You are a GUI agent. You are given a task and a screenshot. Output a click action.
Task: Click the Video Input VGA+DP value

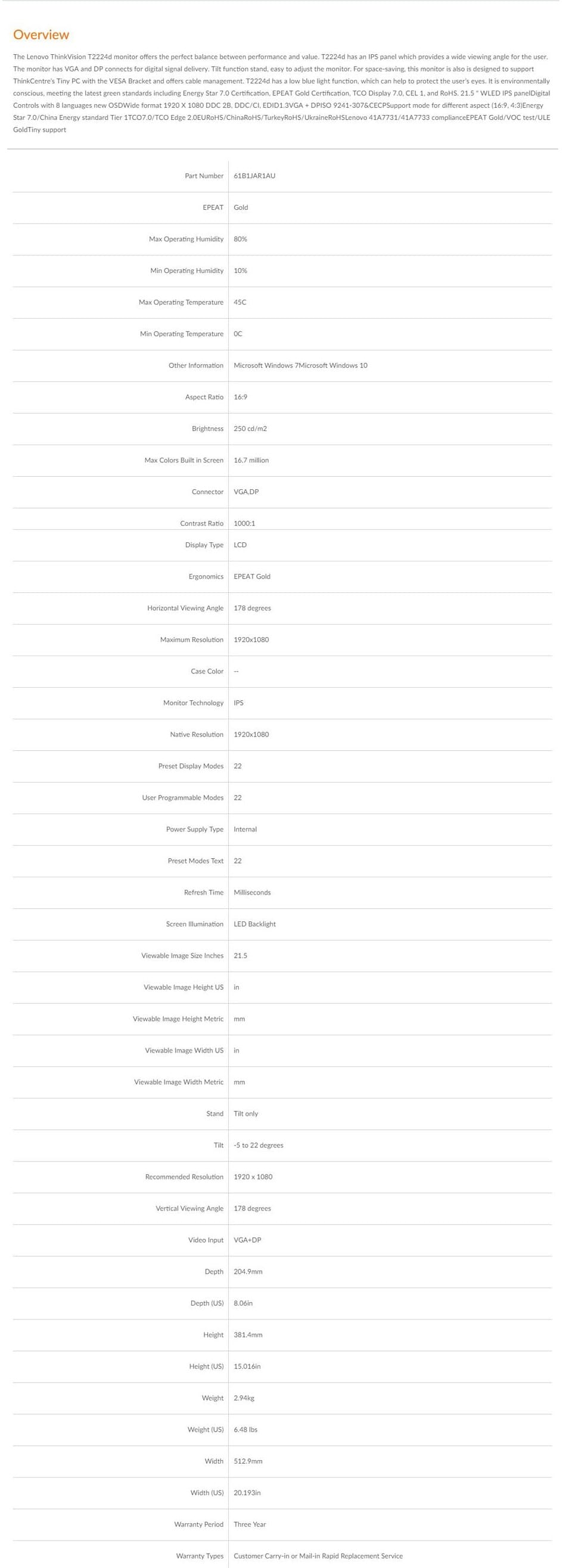point(248,1240)
